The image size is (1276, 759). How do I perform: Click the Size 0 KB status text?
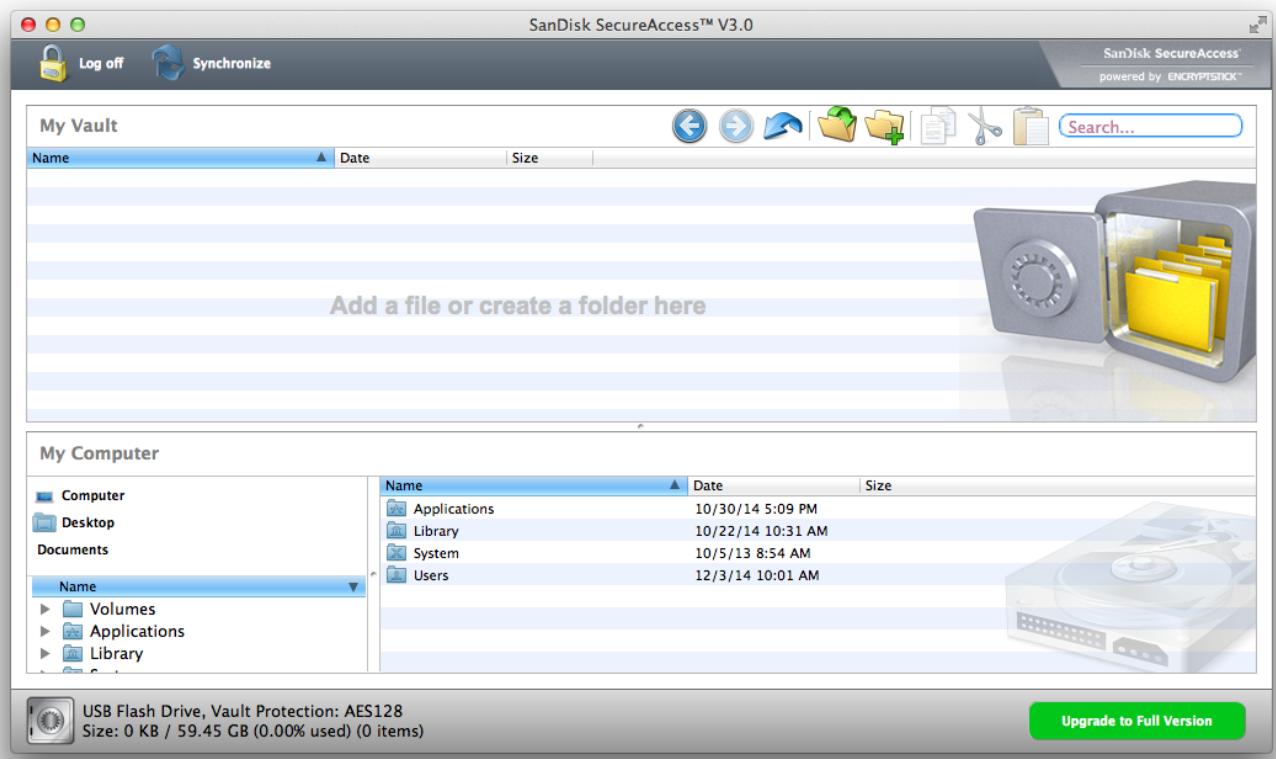(252, 731)
